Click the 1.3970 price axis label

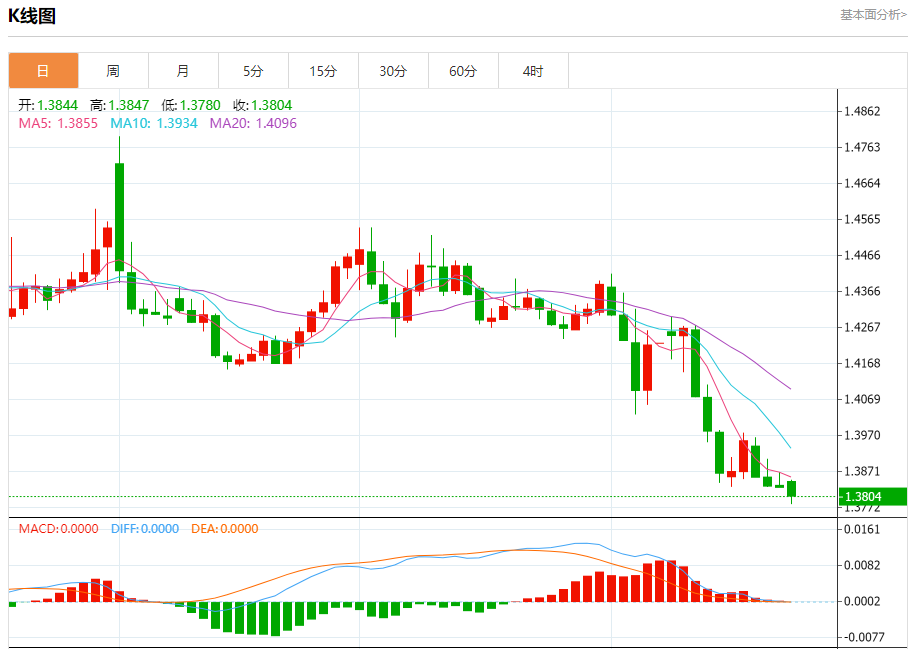[x=862, y=435]
